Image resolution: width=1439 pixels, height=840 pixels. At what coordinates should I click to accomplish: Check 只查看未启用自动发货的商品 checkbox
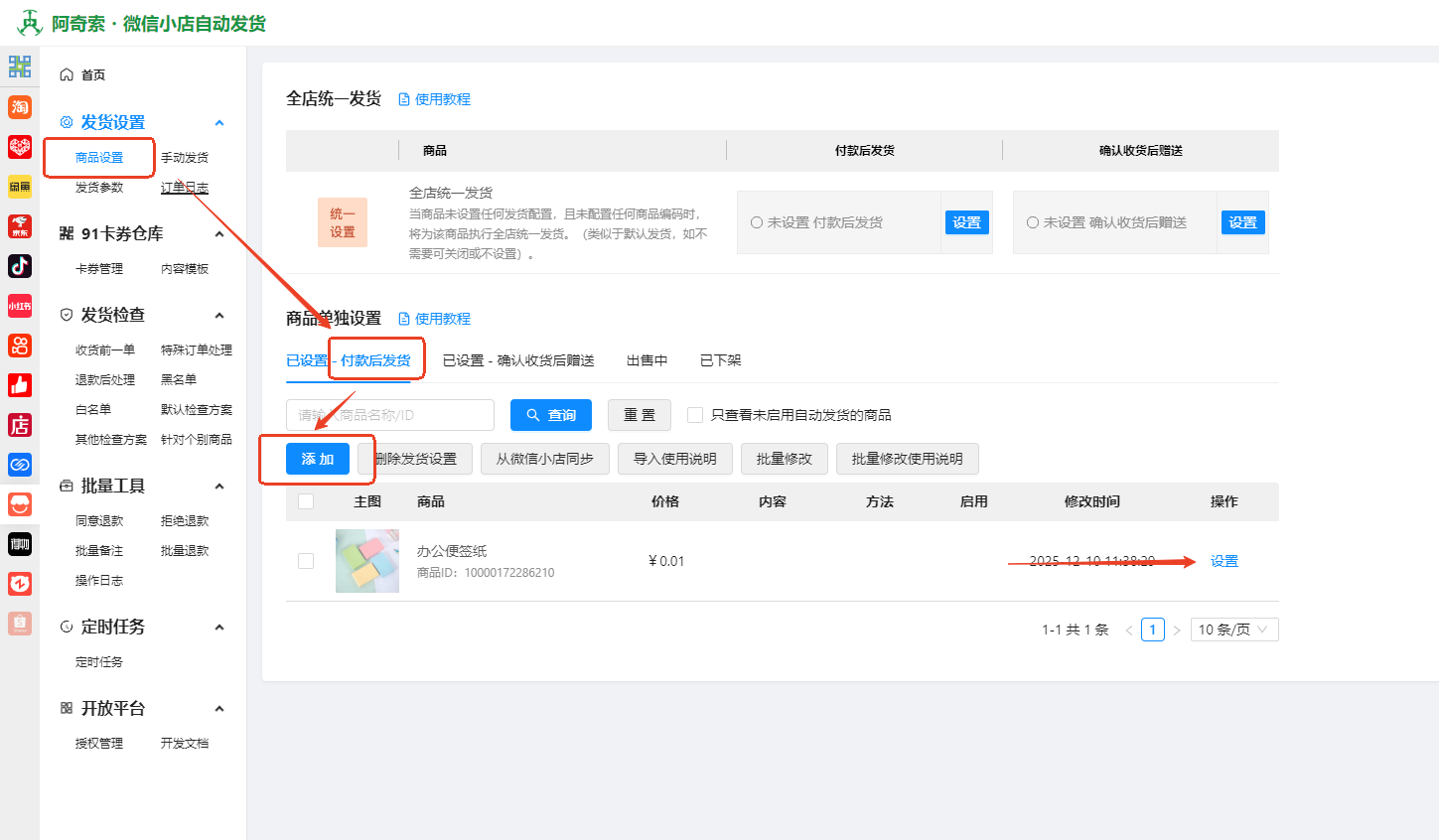coord(695,415)
